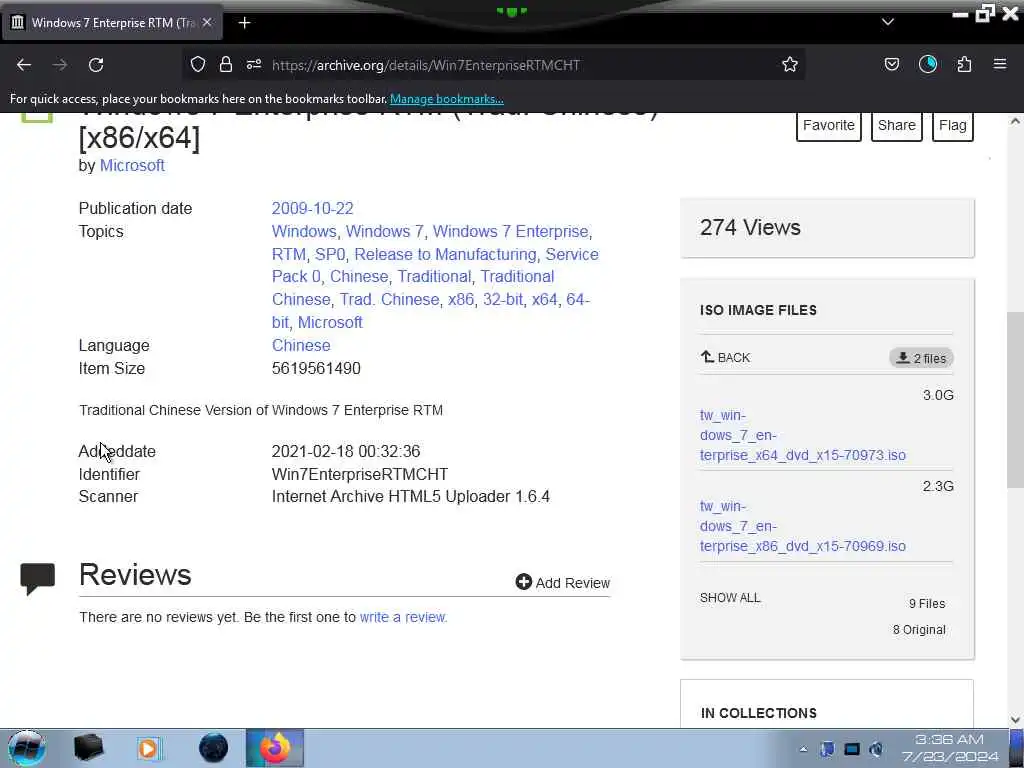
Task: Reload the page with refresh icon
Action: [x=96, y=65]
